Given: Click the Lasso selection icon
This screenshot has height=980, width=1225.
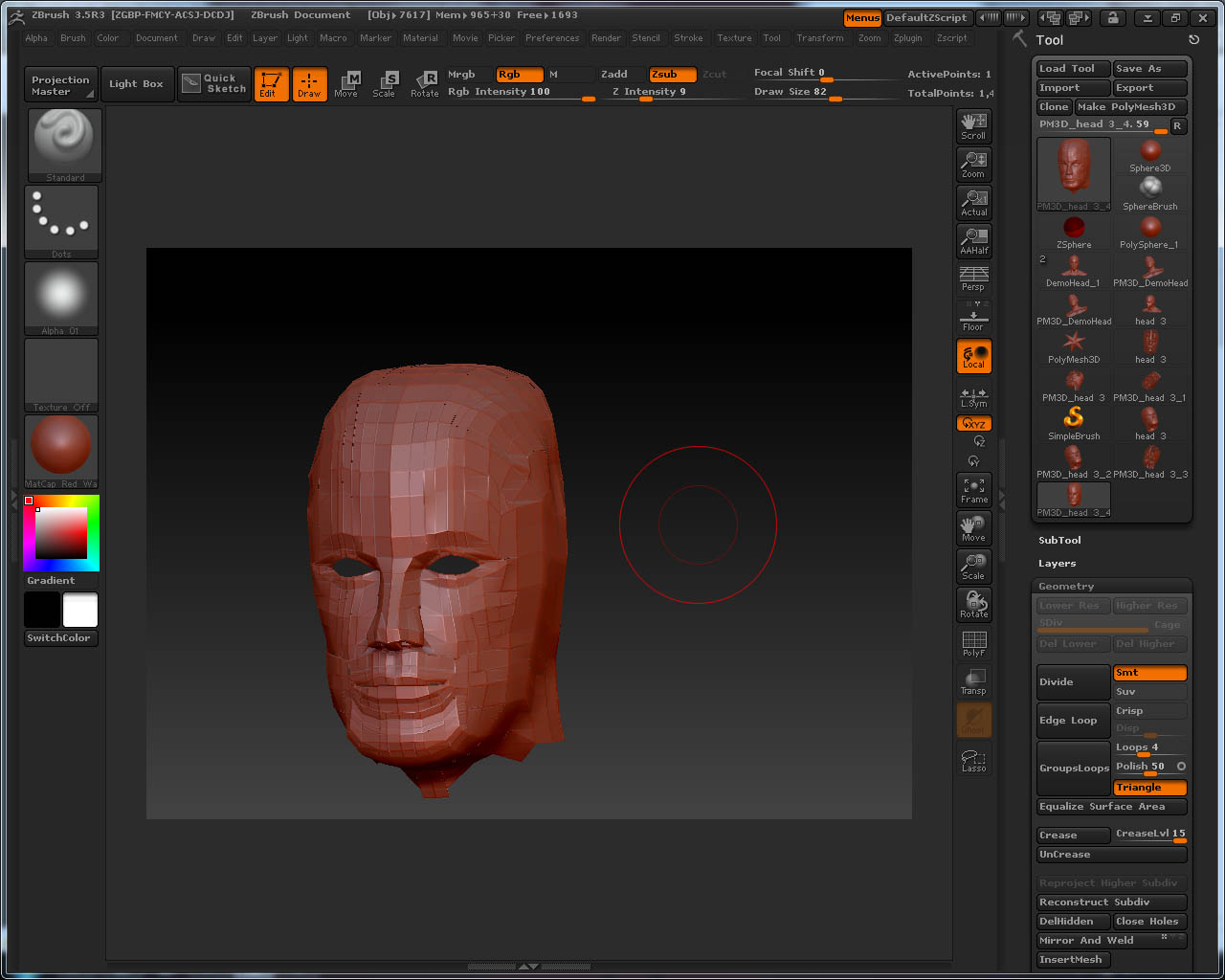Looking at the screenshot, I should 973,761.
